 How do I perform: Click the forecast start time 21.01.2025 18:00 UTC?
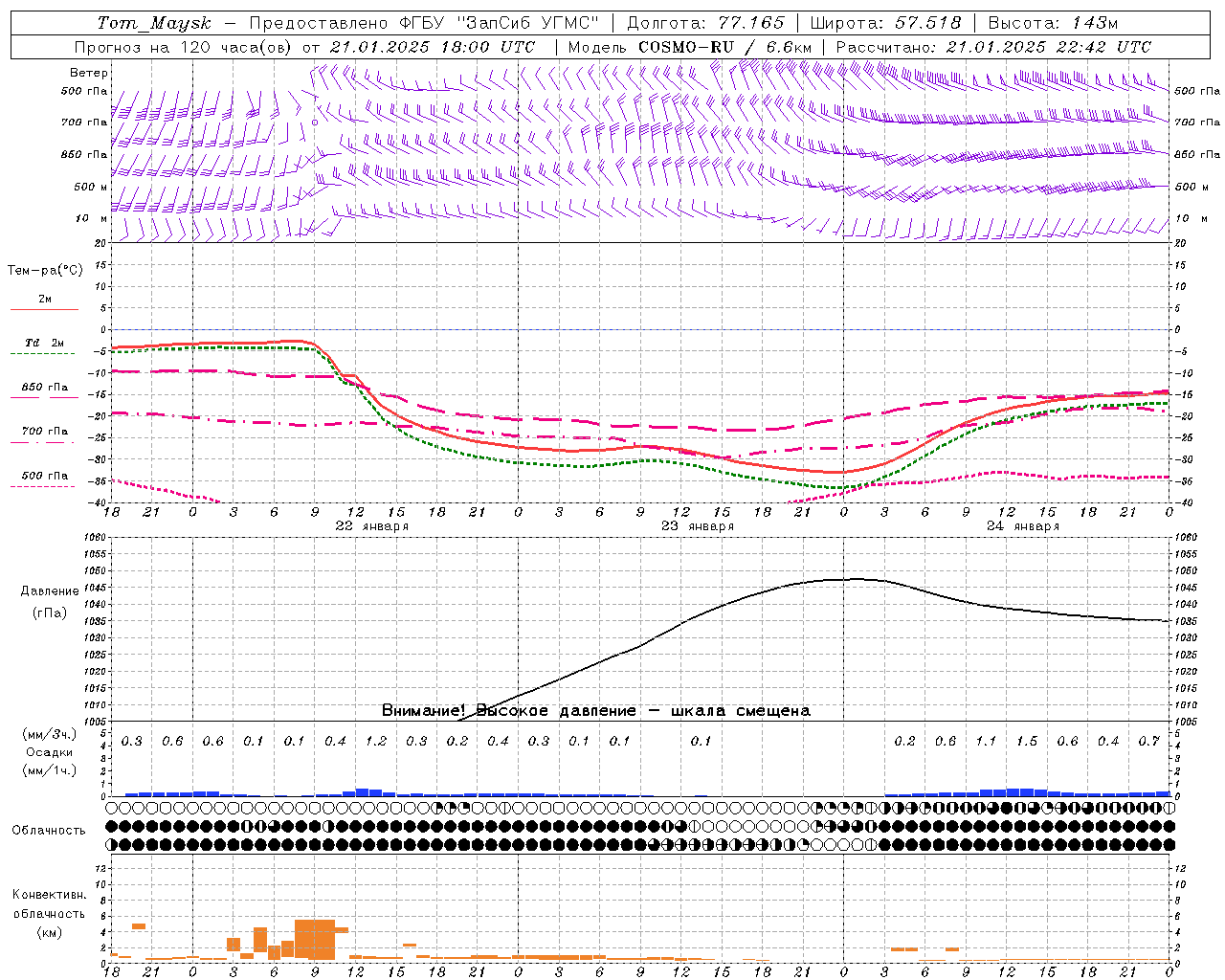tap(432, 47)
